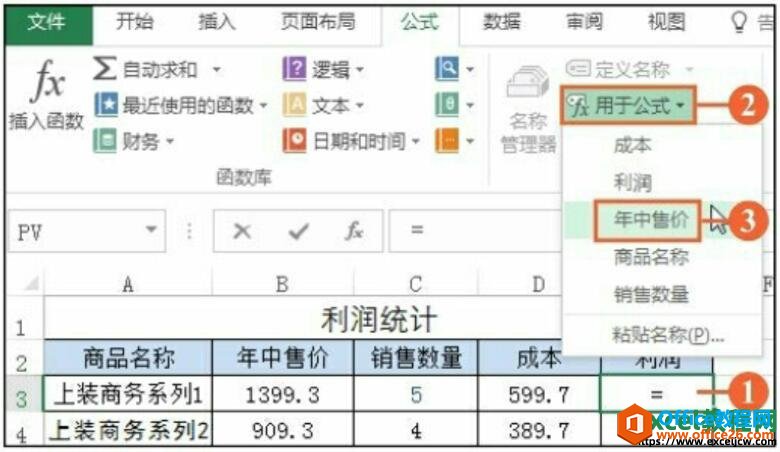
Task: Open the Use in Formula (用于公式) dropdown
Action: pyautogui.click(x=628, y=105)
